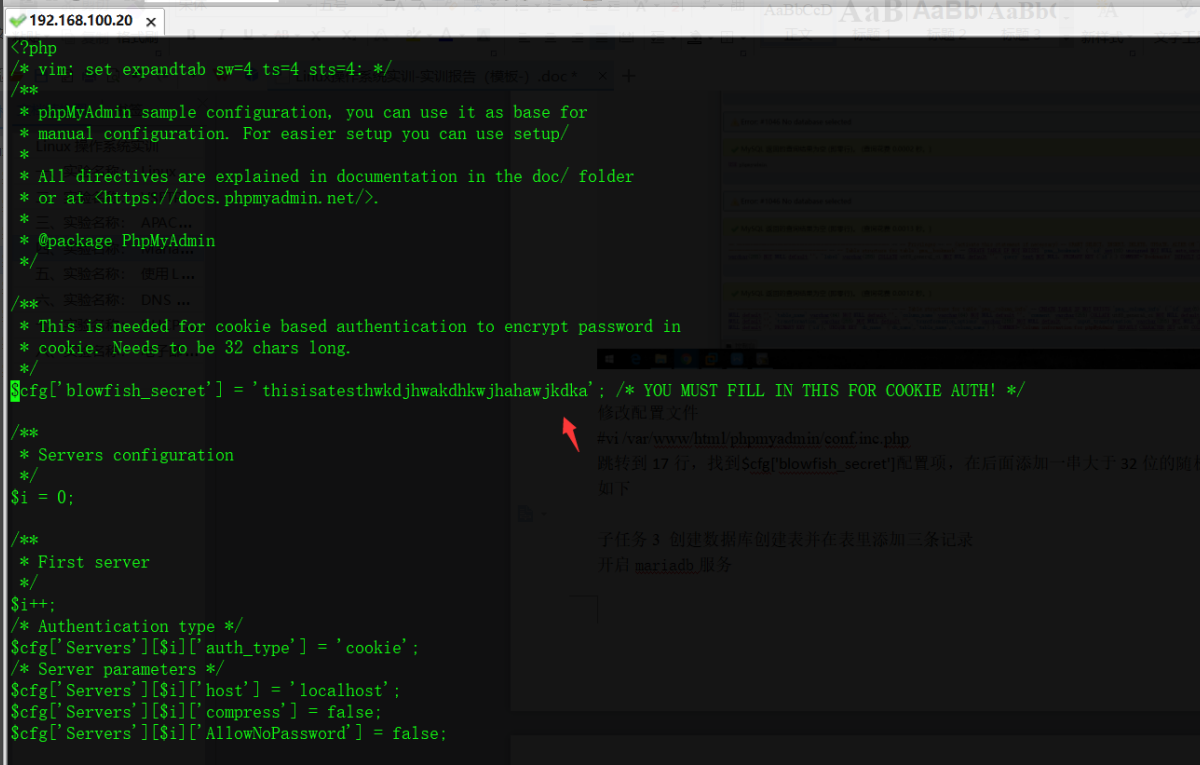This screenshot has height=765, width=1200.
Task: Click the 'First server' comment line
Action: tap(84, 562)
